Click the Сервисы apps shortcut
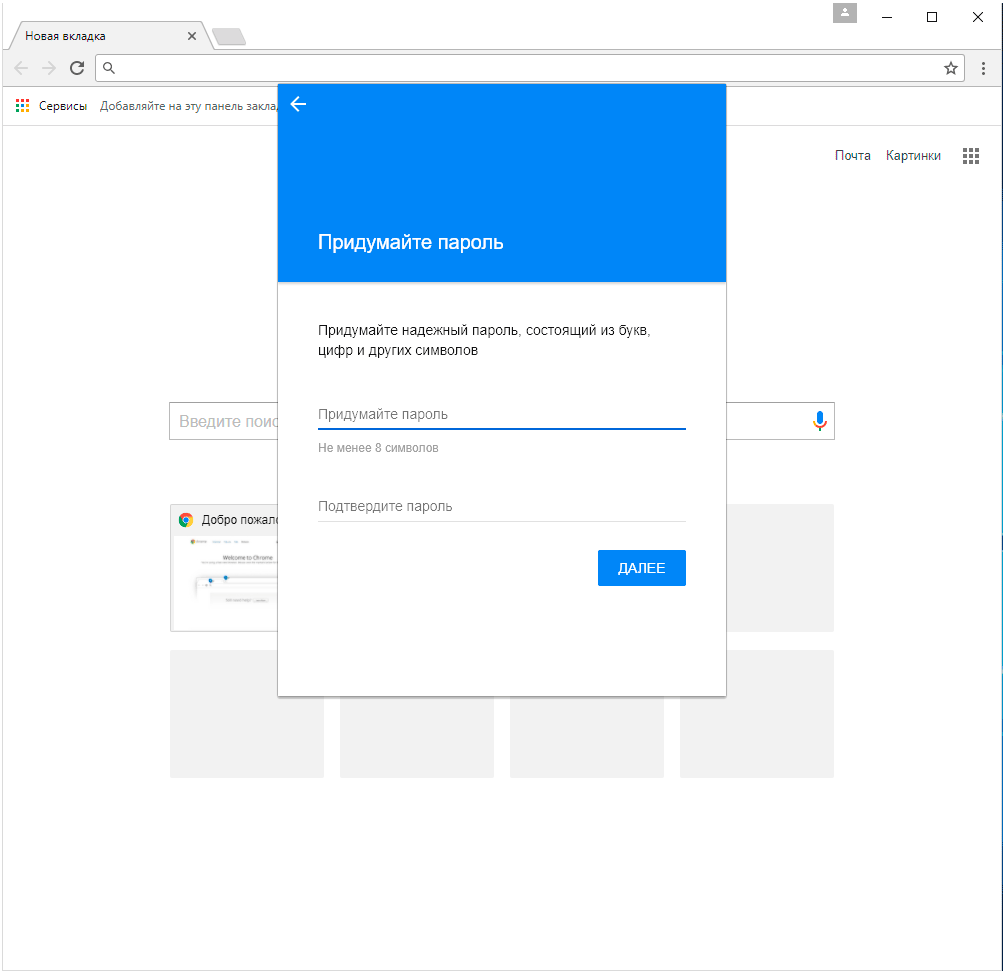 click(52, 106)
